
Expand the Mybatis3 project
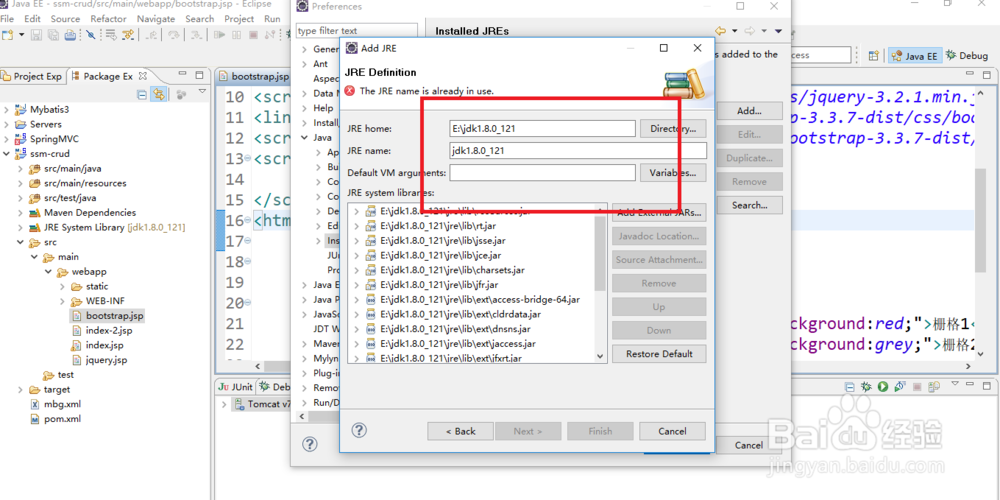(6, 110)
